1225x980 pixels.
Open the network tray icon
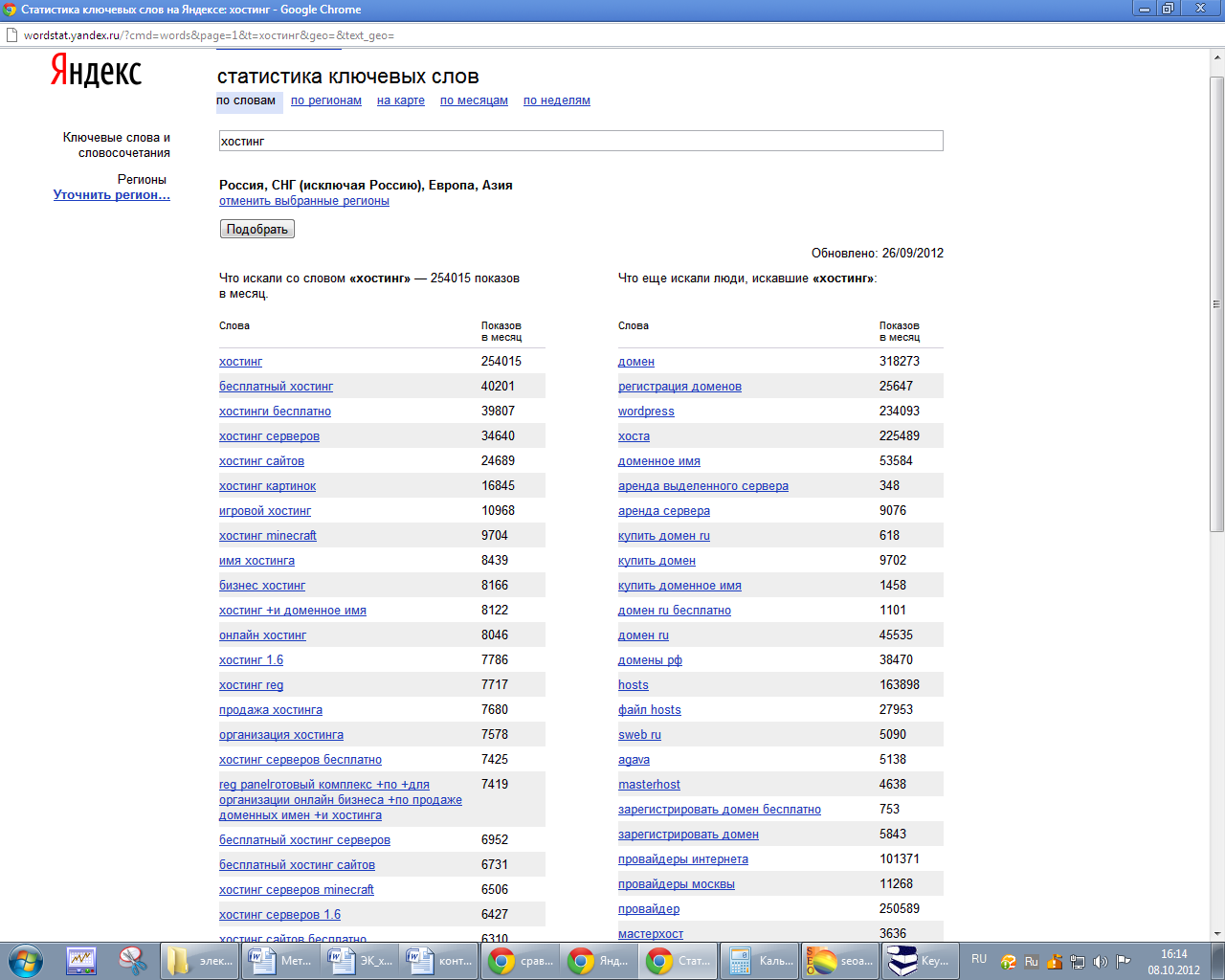click(x=1078, y=961)
